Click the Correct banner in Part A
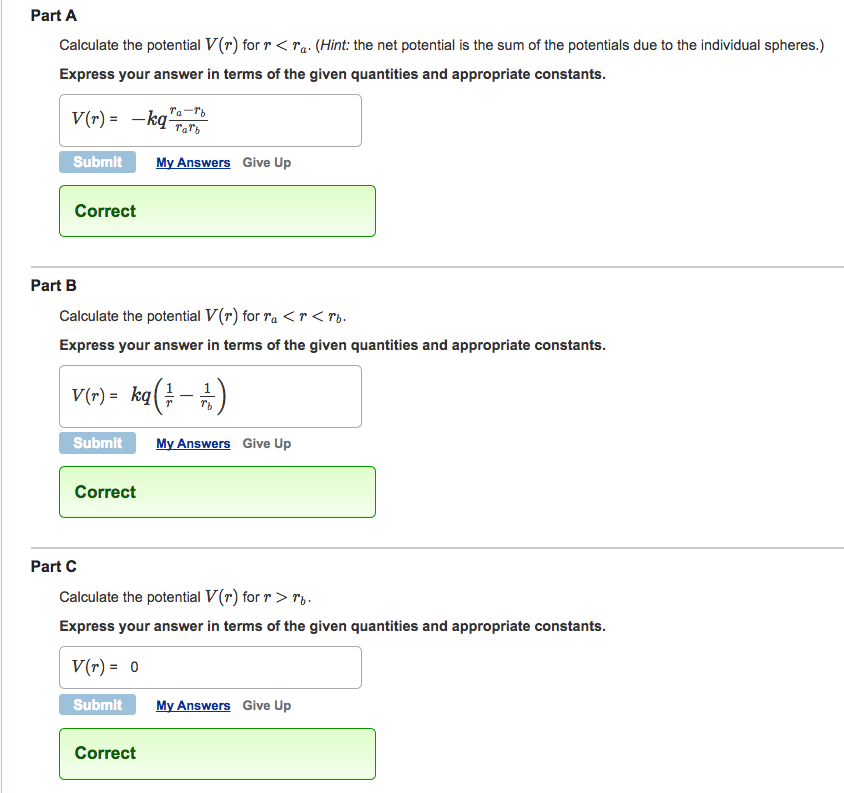The width and height of the screenshot is (844, 793). click(217, 211)
